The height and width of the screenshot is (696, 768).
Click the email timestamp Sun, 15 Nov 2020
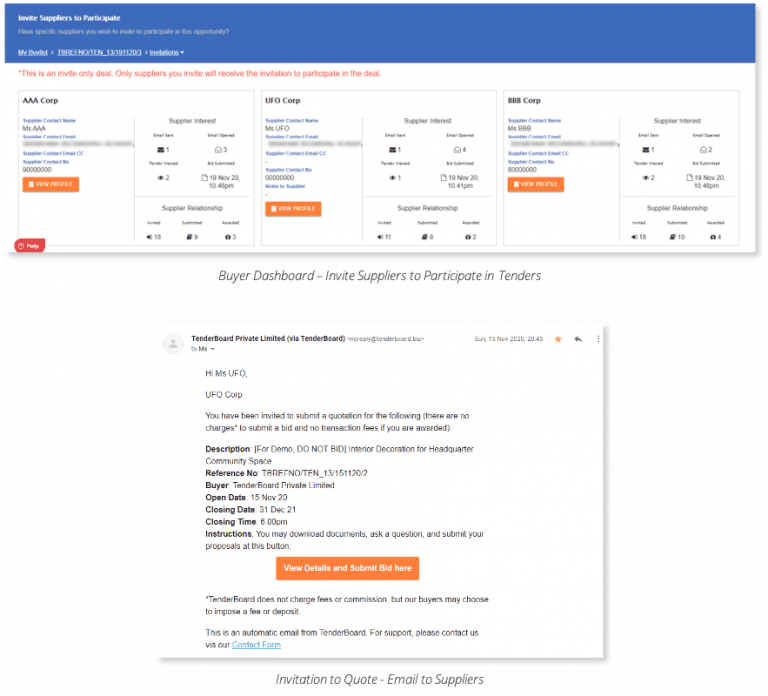click(508, 339)
